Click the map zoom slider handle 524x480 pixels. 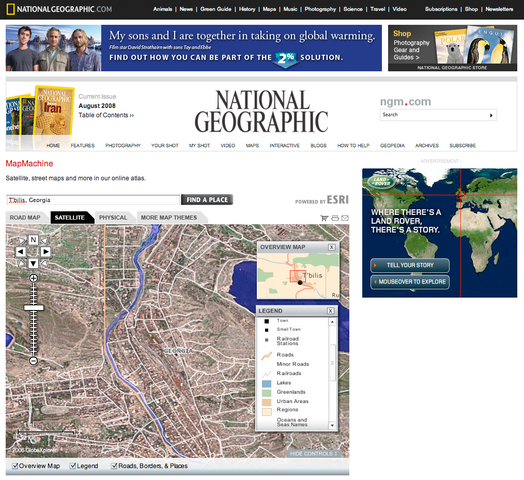click(x=33, y=308)
